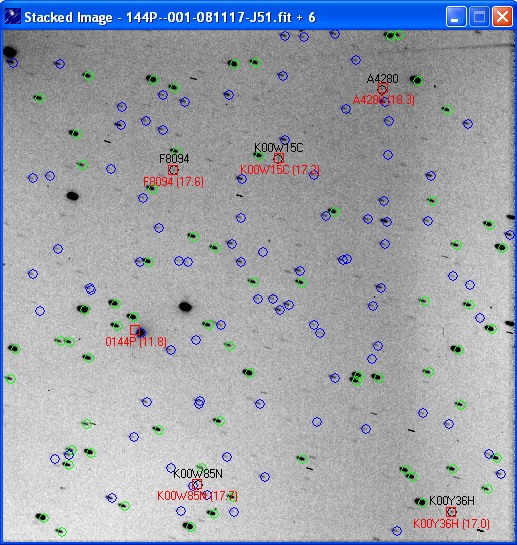Viewport: 517px width, 545px height.
Task: Select the K00Y36H red square marker
Action: tap(451, 512)
